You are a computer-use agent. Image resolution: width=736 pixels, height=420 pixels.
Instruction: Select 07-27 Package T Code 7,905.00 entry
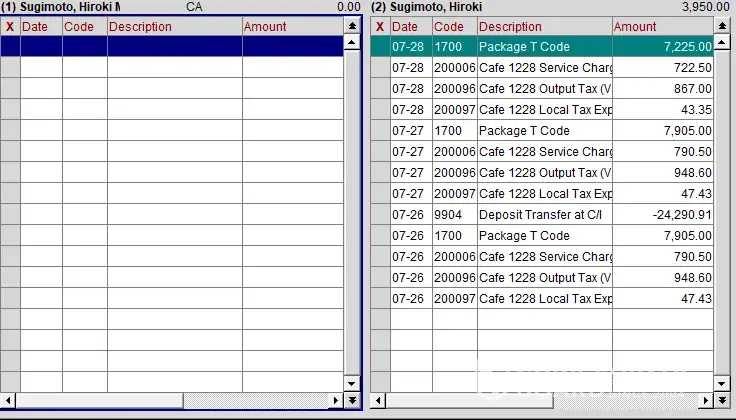point(544,131)
